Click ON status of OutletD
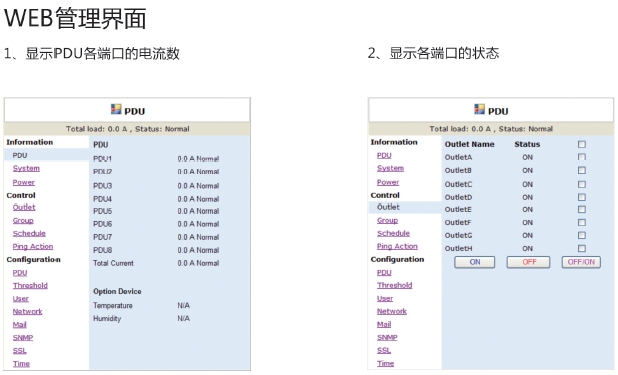618x375 pixels. (527, 197)
